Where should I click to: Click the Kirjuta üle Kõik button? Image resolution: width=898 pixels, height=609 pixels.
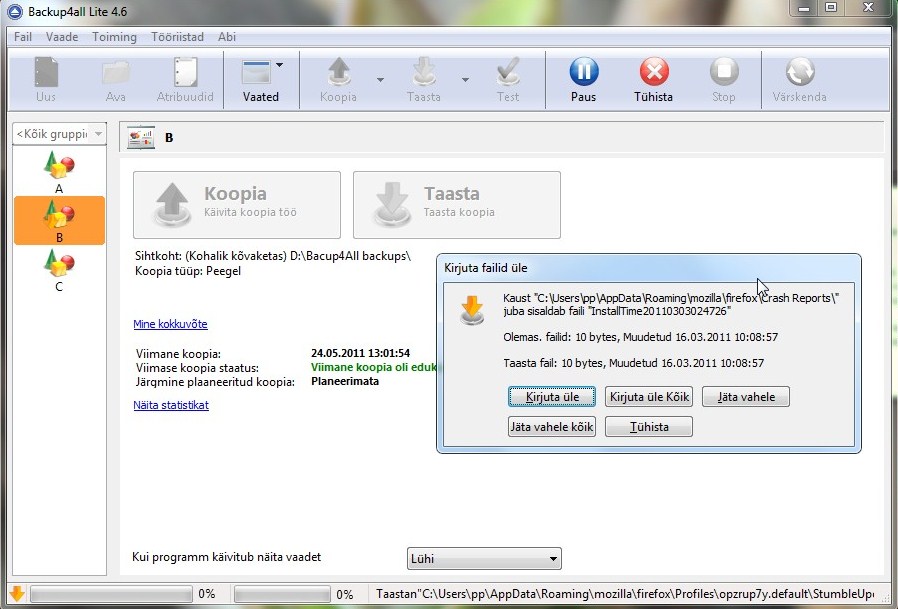tap(649, 396)
